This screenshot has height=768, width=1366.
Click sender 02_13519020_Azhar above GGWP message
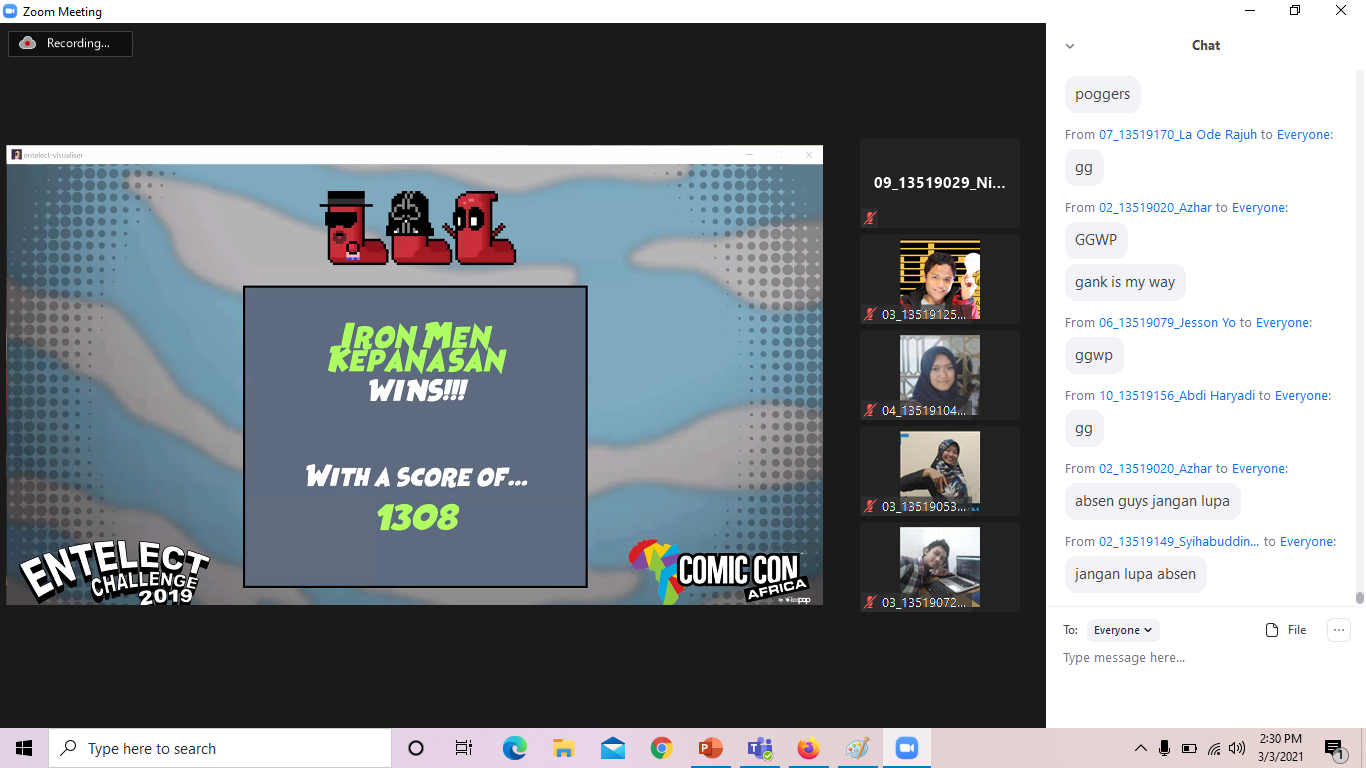pyautogui.click(x=1155, y=207)
